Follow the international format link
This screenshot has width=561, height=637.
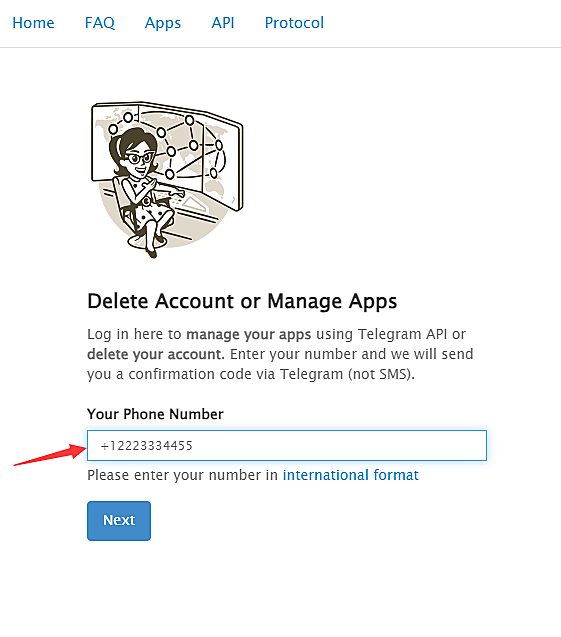[351, 475]
